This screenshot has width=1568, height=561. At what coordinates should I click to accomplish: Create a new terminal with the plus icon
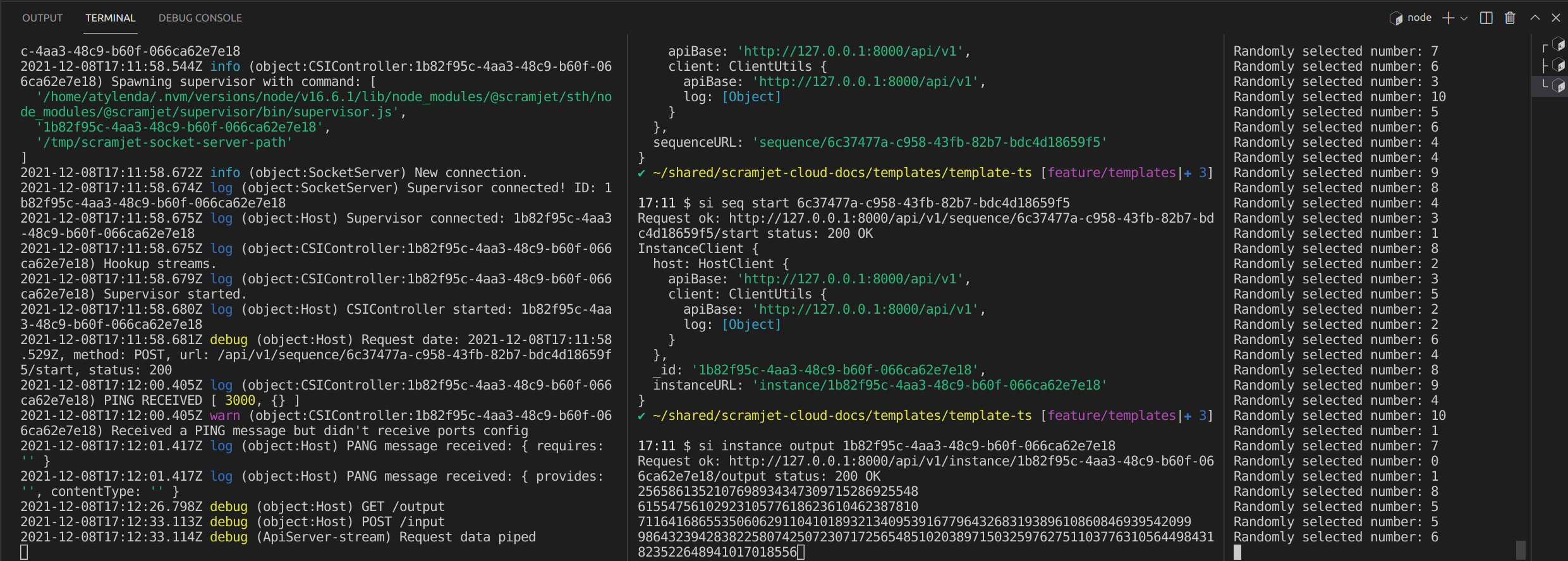1448,18
